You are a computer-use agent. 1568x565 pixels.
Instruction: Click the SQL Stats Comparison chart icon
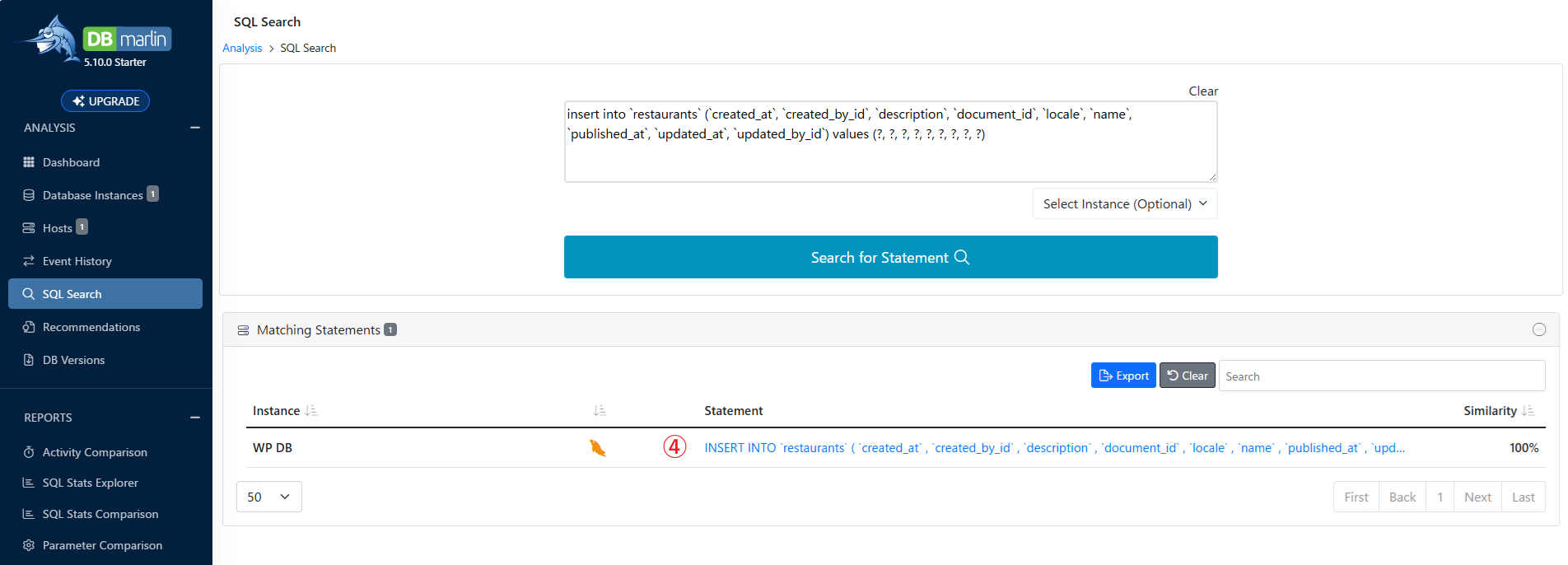(29, 514)
